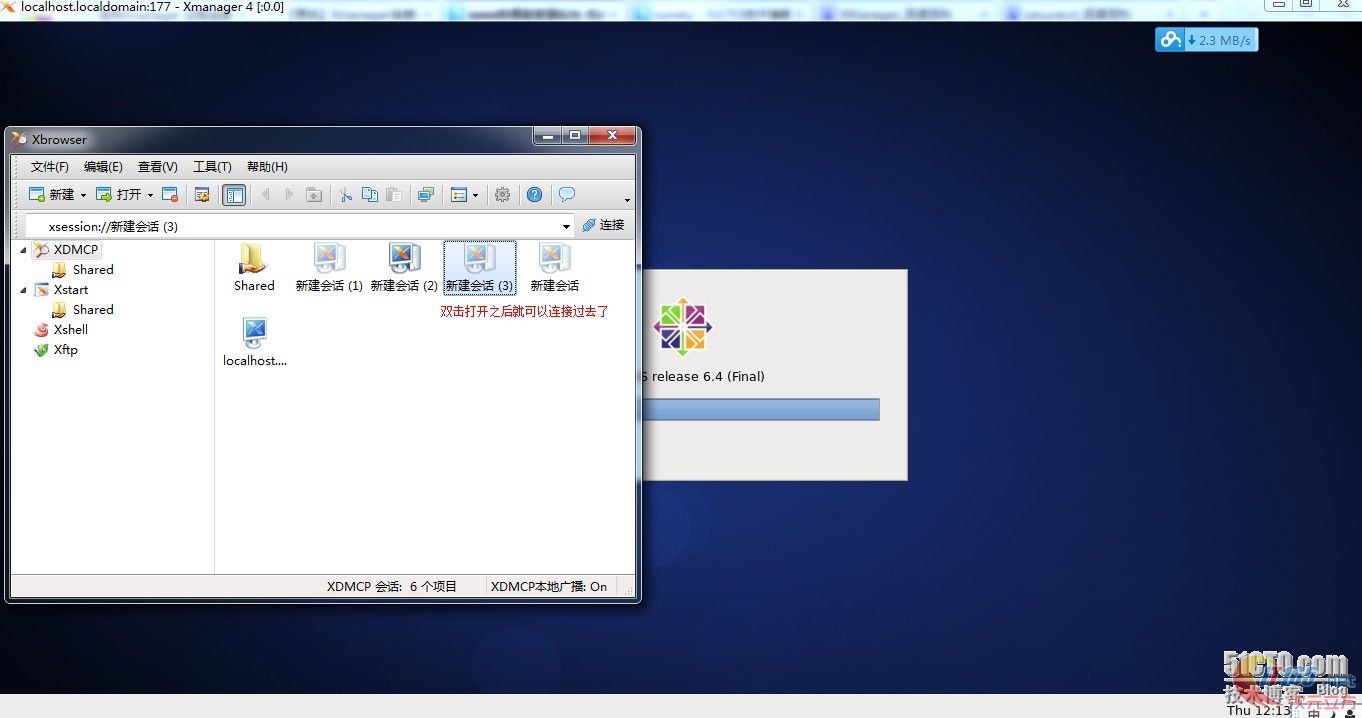The image size is (1362, 718).
Task: Collapse the XDMCP tree node
Action: pos(23,249)
